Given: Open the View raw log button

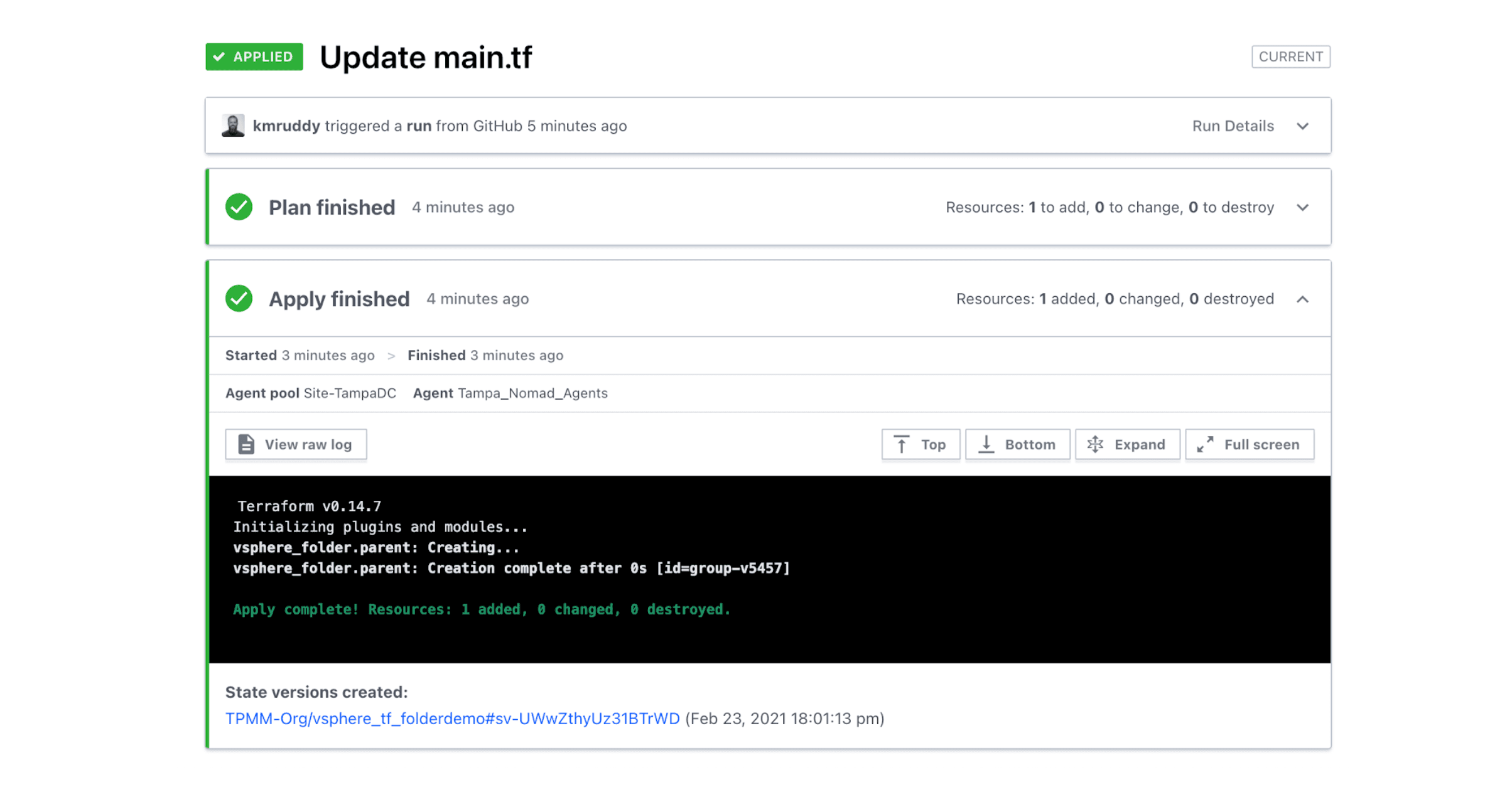Looking at the screenshot, I should pos(308,444).
